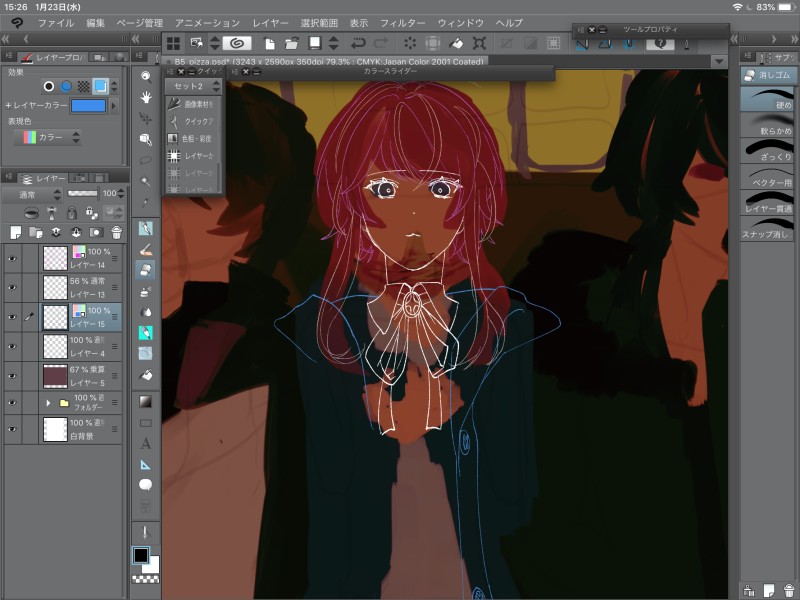
Task: Hide the フォルダー layer folder
Action: click(12, 403)
